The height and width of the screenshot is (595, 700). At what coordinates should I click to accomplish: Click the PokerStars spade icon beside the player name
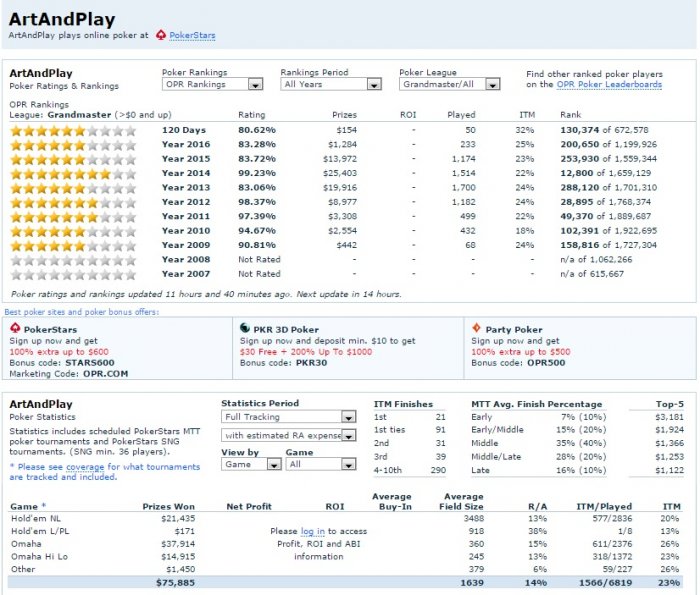pos(160,35)
